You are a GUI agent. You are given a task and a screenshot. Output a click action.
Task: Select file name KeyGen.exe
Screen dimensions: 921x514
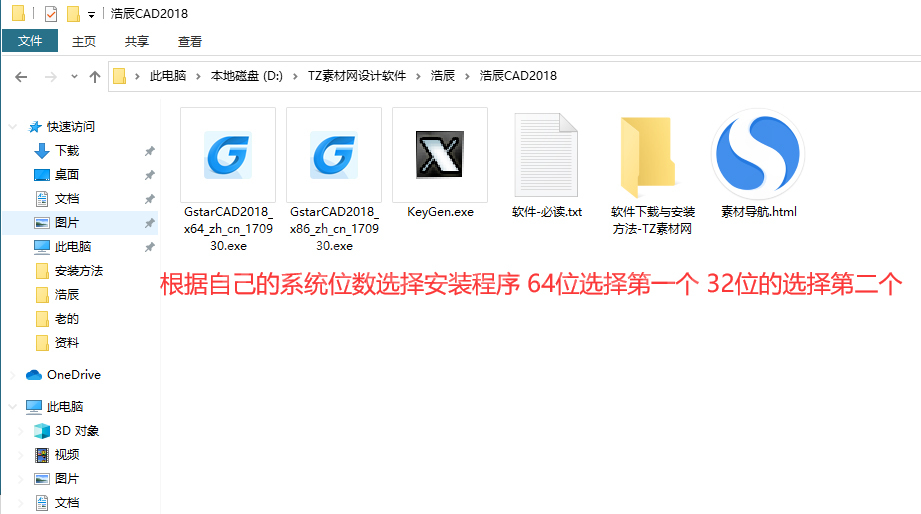[440, 212]
